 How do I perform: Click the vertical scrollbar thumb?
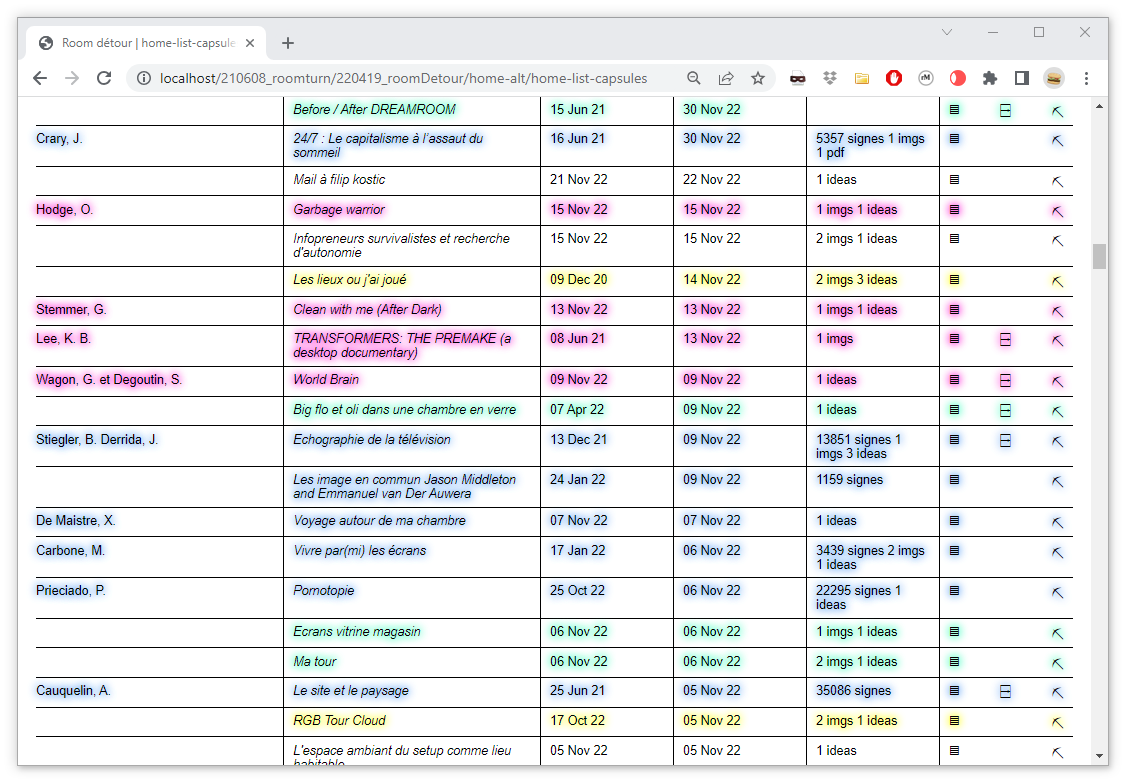[x=1100, y=256]
